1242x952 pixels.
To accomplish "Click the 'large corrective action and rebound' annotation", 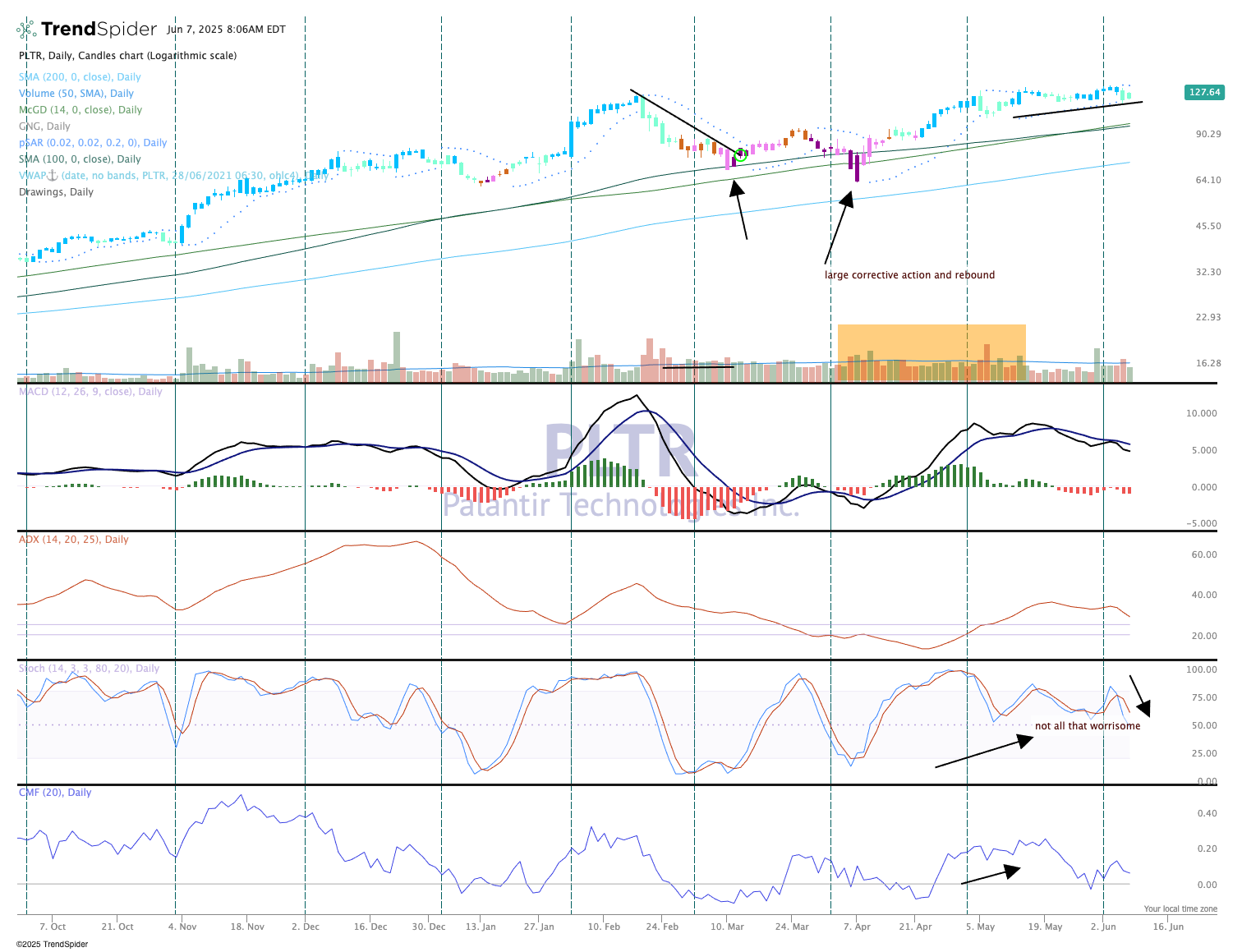I will (x=910, y=274).
